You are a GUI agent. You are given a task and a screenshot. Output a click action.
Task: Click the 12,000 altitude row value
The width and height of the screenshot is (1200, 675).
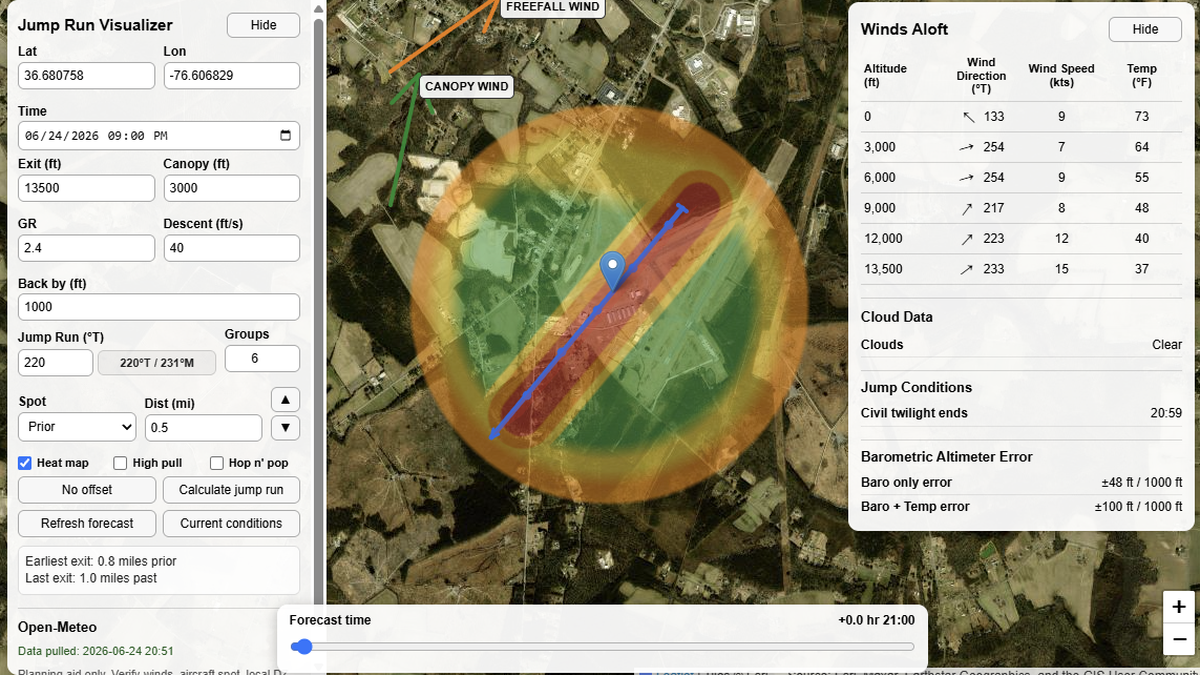pos(883,238)
